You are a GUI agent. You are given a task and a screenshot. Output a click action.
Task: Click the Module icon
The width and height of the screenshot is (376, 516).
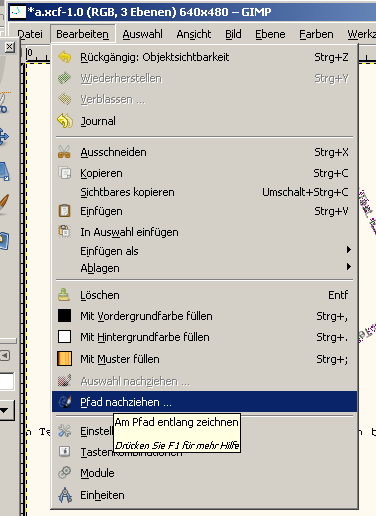[x=65, y=473]
